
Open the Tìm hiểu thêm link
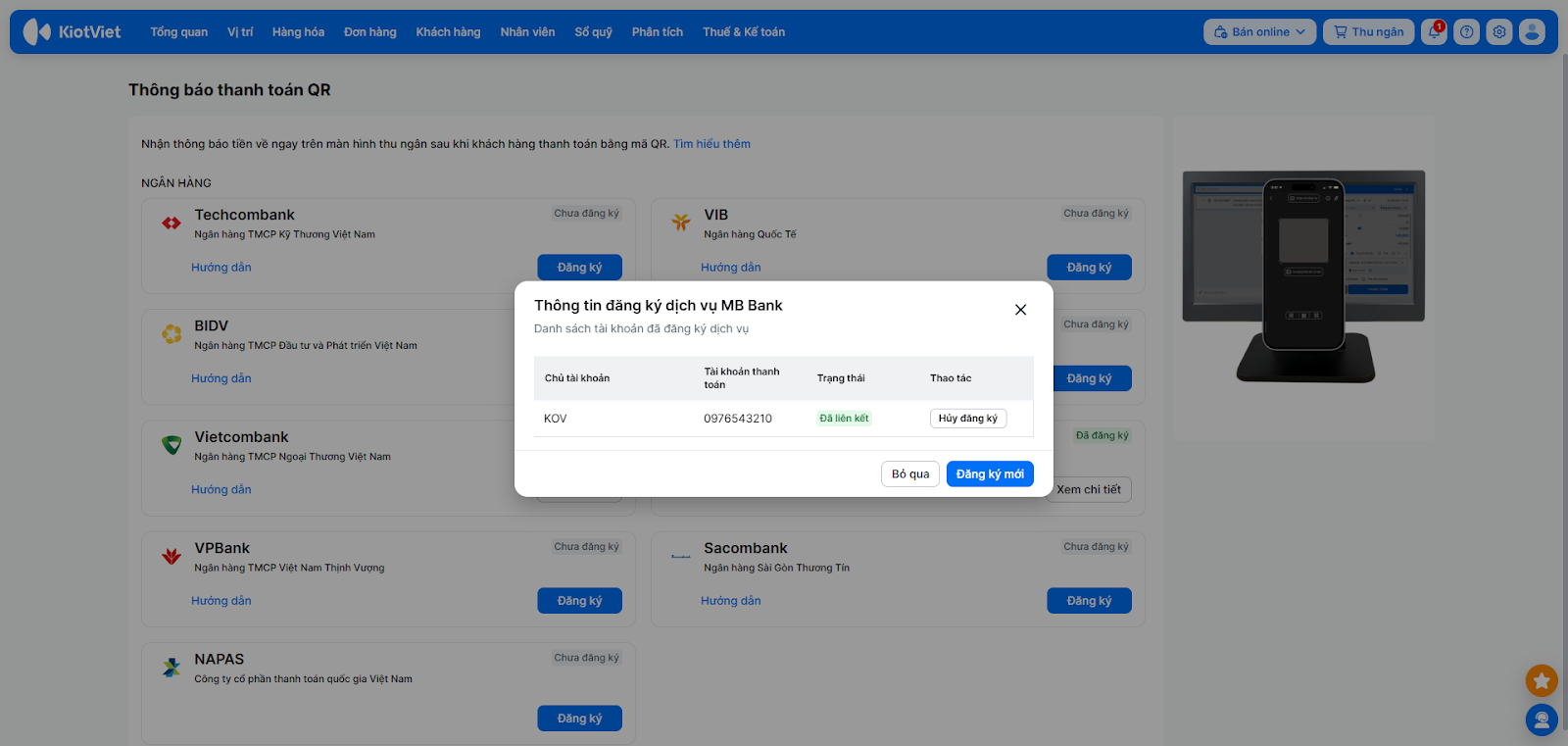[711, 144]
